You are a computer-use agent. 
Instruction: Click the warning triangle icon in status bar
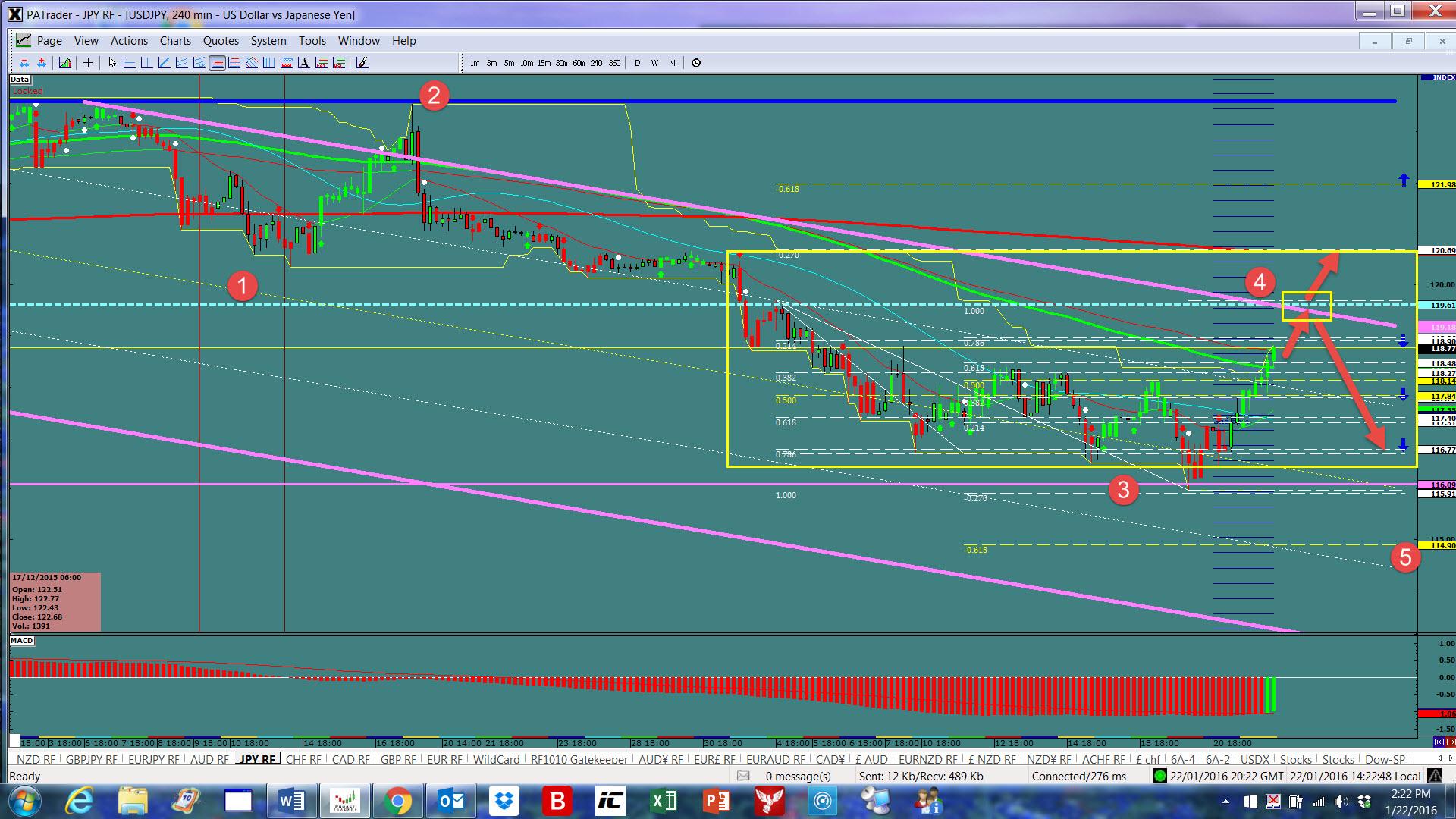[x=1434, y=776]
